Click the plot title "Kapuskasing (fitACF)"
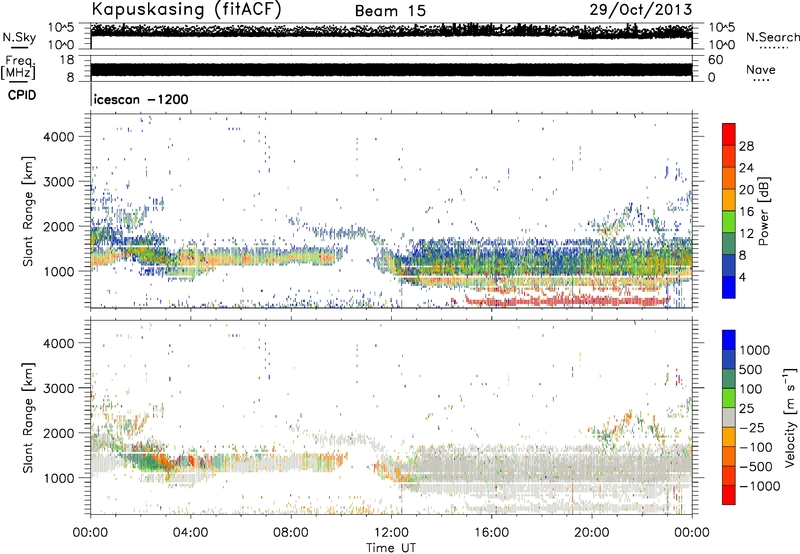The height and width of the screenshot is (554, 800). pos(186,10)
